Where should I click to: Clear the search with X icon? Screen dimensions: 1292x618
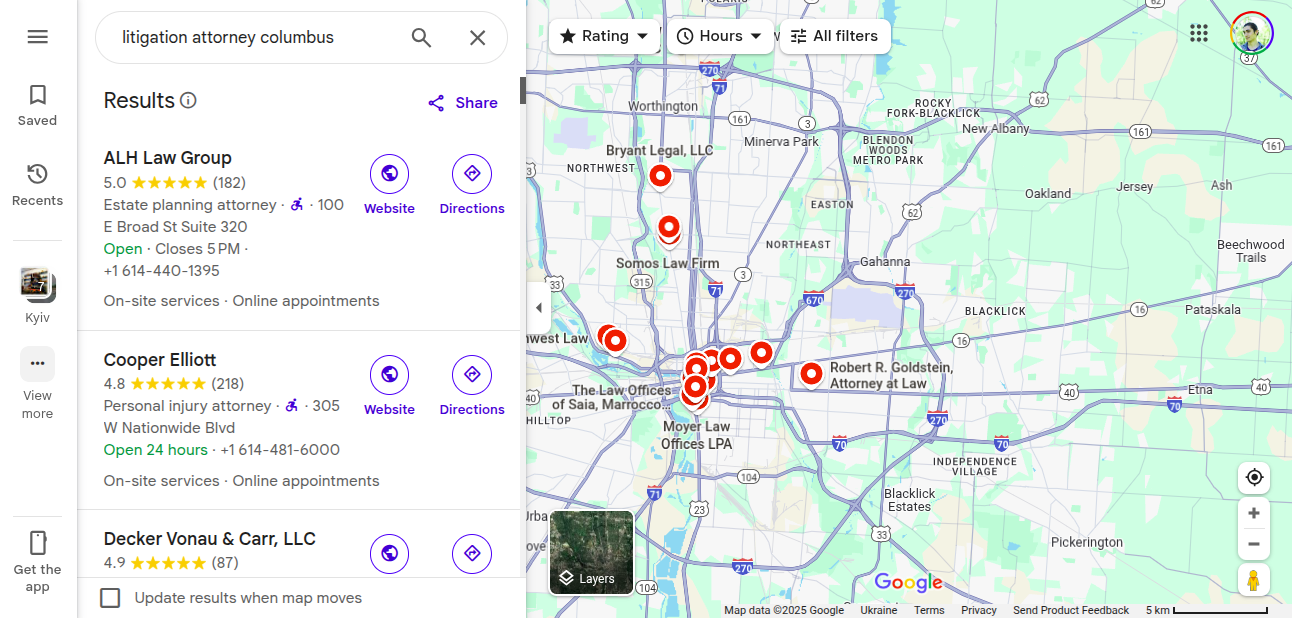click(478, 38)
